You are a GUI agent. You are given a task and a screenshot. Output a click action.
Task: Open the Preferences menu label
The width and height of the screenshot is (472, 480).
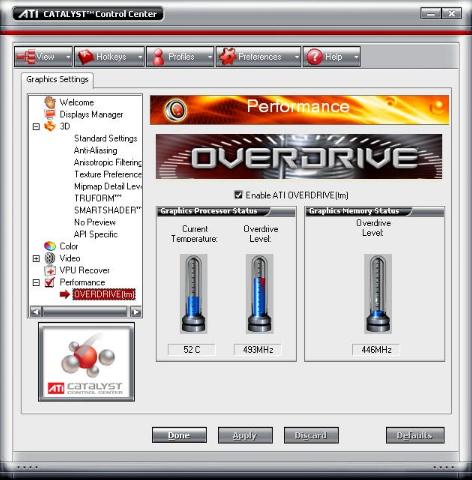(260, 57)
